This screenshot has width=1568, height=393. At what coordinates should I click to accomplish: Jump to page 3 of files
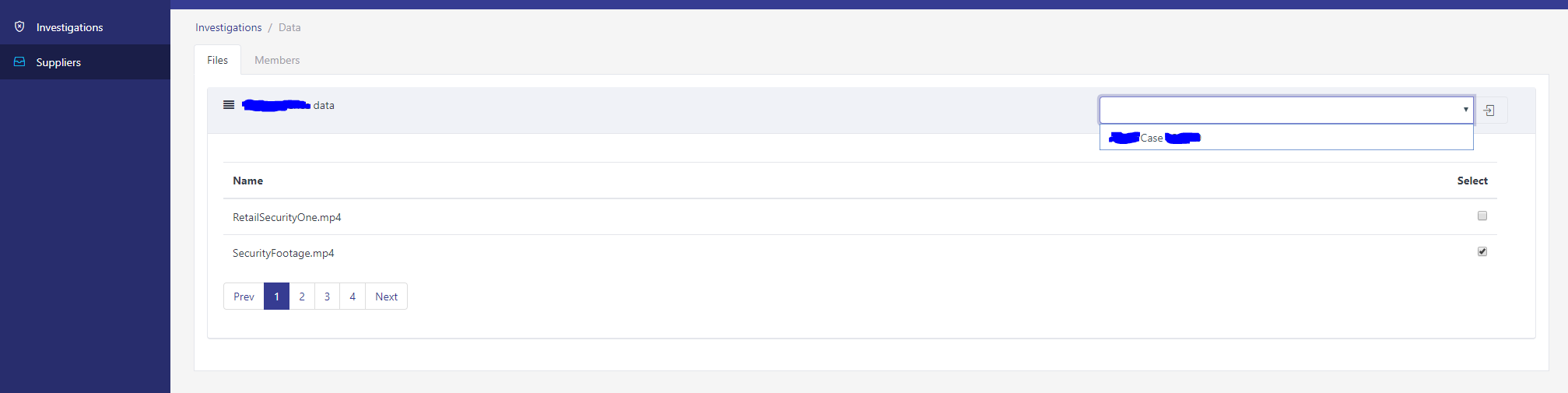[x=328, y=297]
